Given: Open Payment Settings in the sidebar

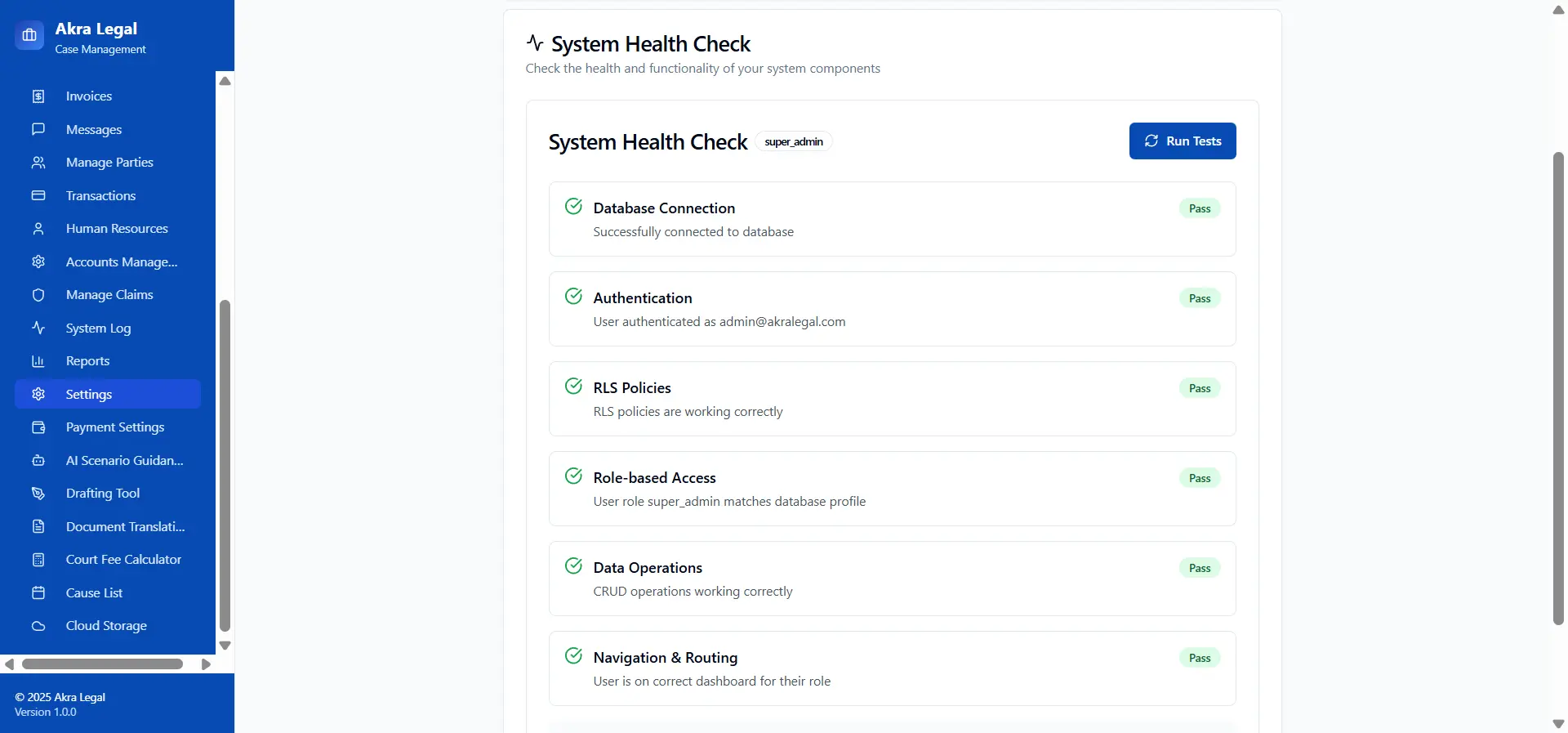Looking at the screenshot, I should 114,427.
